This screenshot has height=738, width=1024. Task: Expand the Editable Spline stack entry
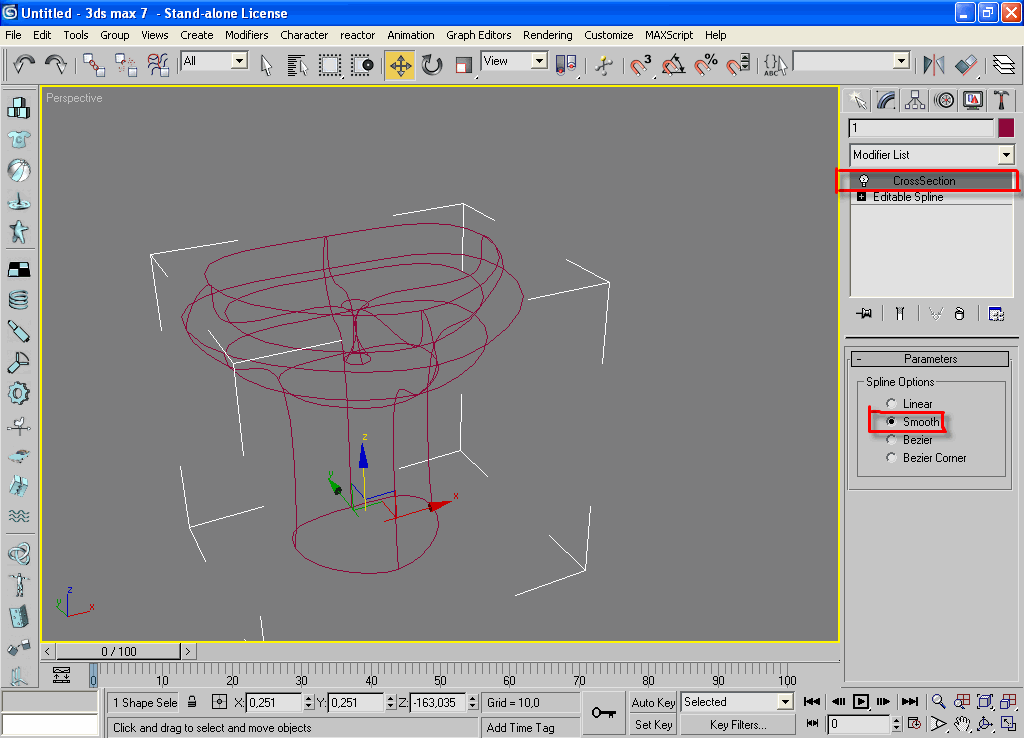coord(861,197)
